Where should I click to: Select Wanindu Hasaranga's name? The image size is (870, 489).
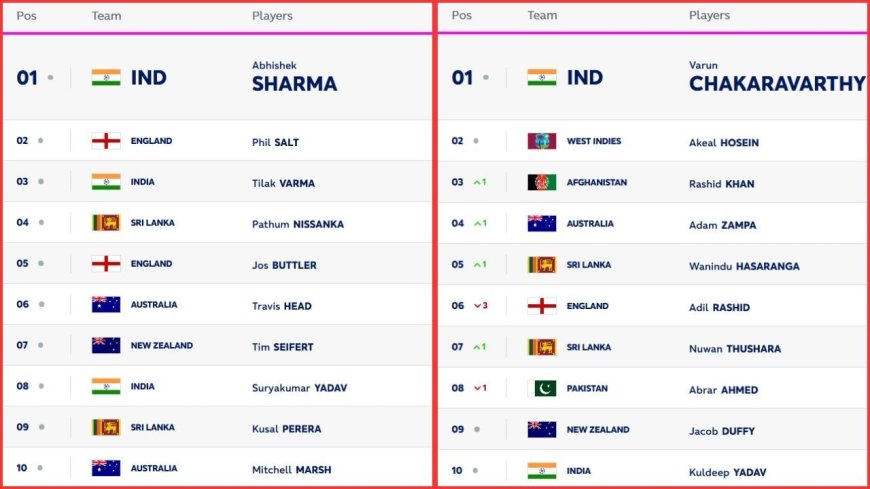744,266
